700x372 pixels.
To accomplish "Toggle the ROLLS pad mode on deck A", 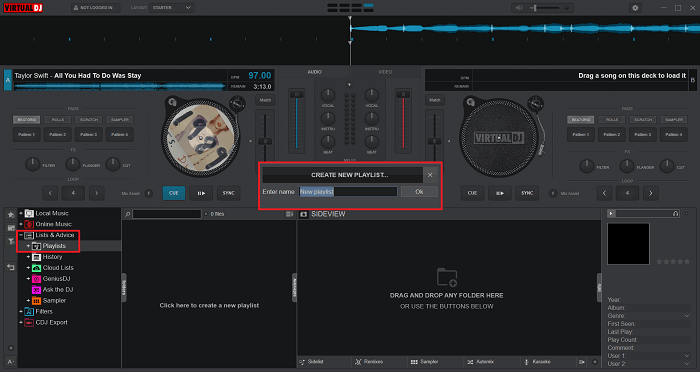I will (58, 120).
